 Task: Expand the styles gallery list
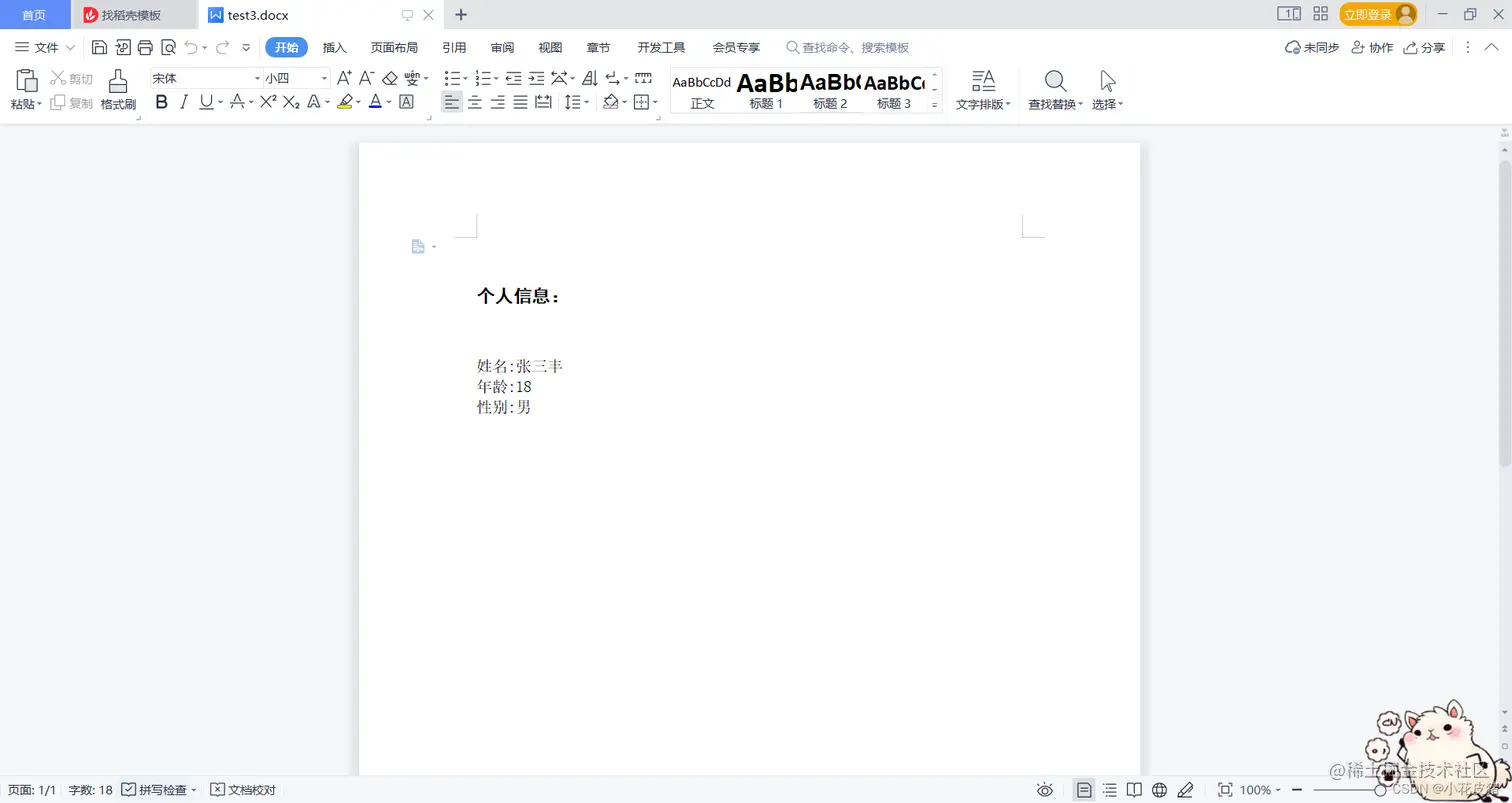[x=935, y=104]
